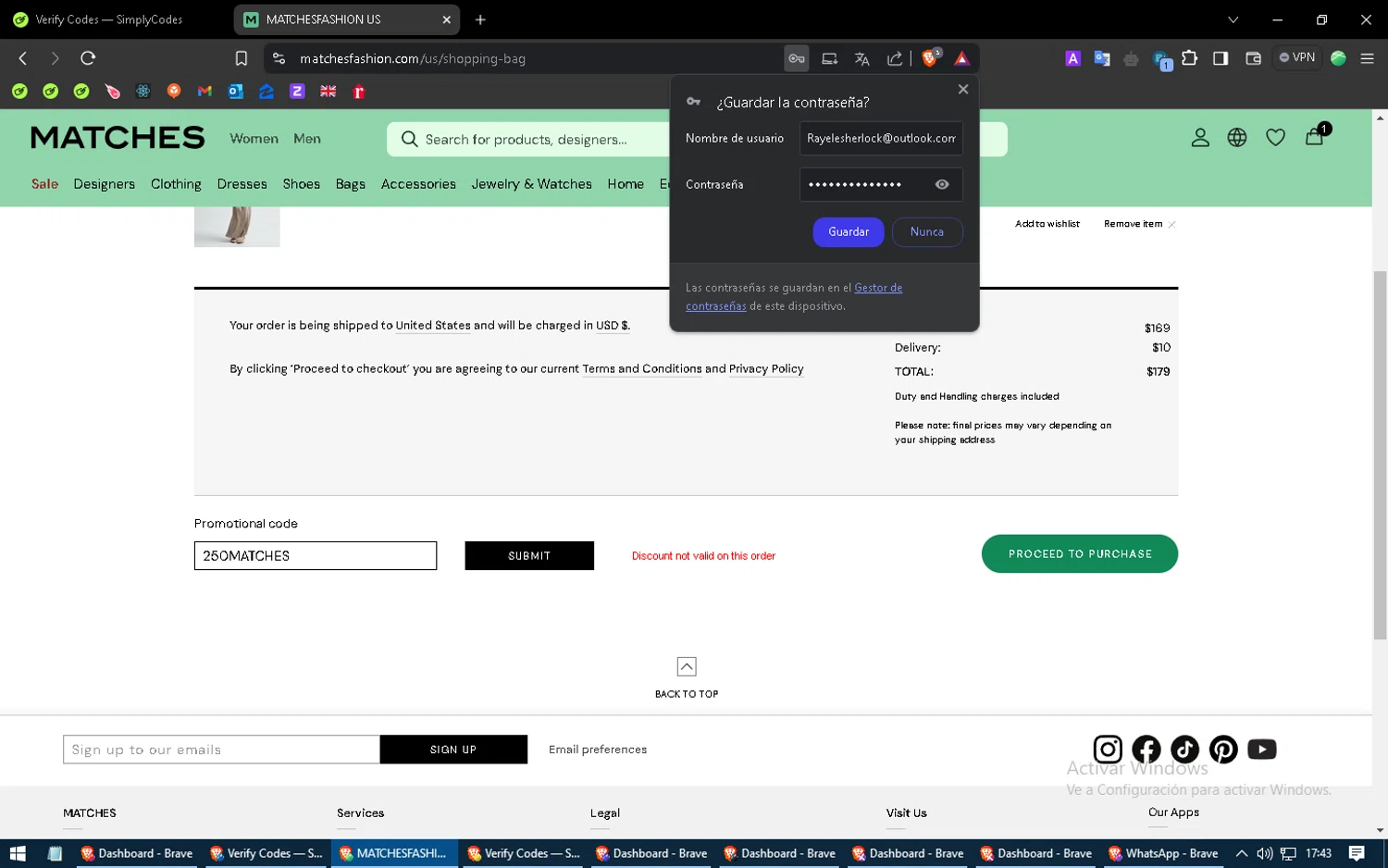Open the Clothing menu
Screen dimensions: 1388x868
tap(176, 184)
